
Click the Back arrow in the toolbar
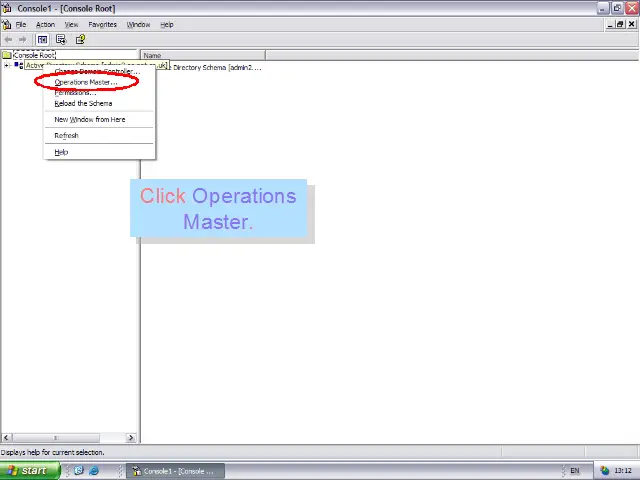point(9,40)
